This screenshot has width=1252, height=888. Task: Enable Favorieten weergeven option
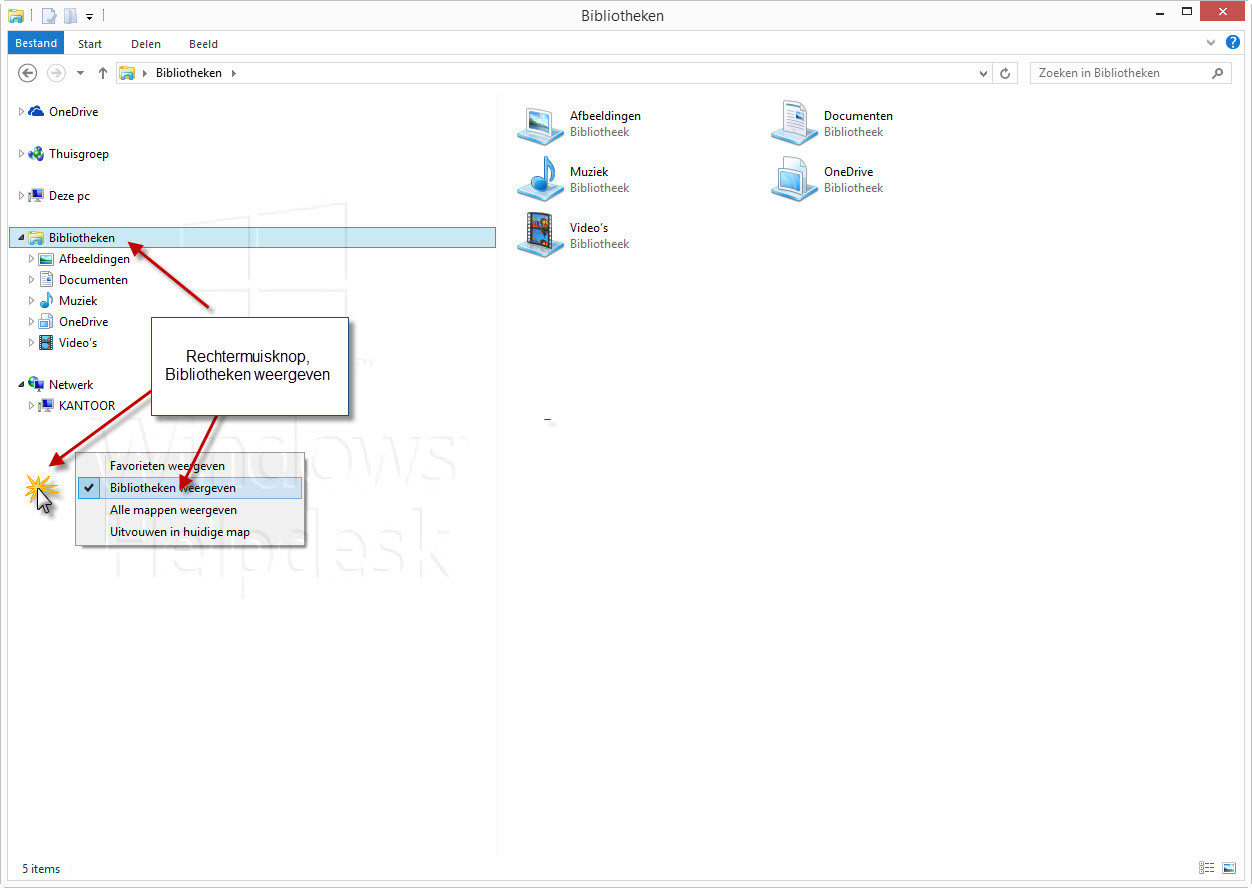[x=167, y=466]
